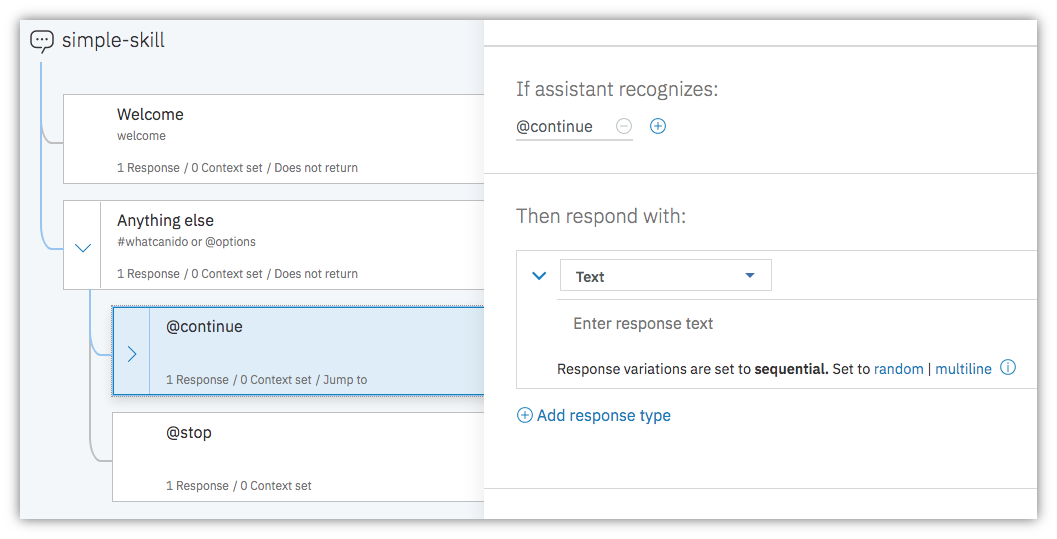Click the 'Then respond with' heading

coord(601,216)
